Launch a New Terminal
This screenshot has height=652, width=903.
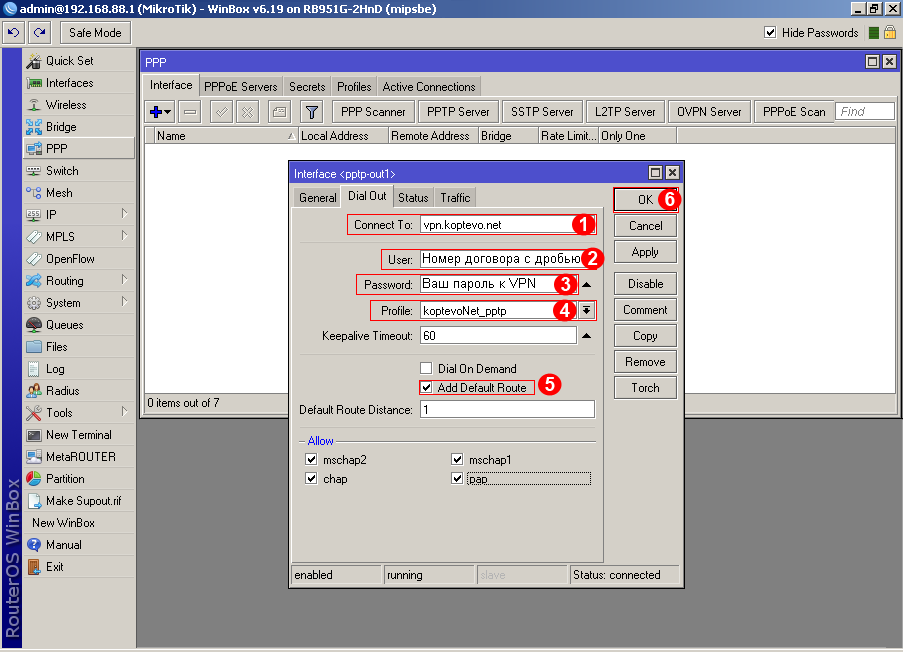[x=79, y=435]
